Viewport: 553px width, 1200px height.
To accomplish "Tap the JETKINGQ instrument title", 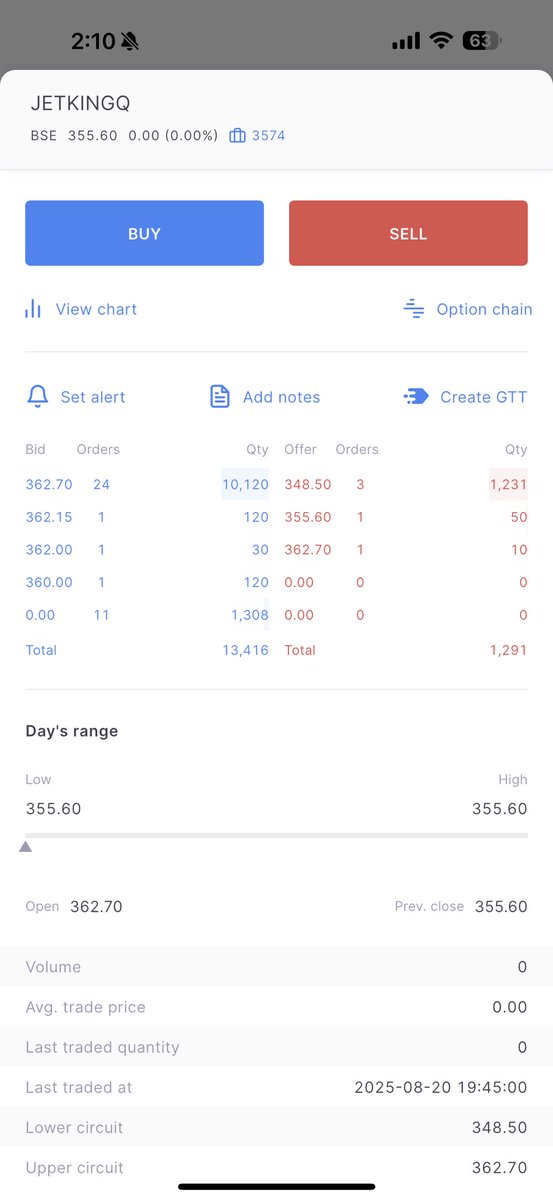I will click(81, 103).
